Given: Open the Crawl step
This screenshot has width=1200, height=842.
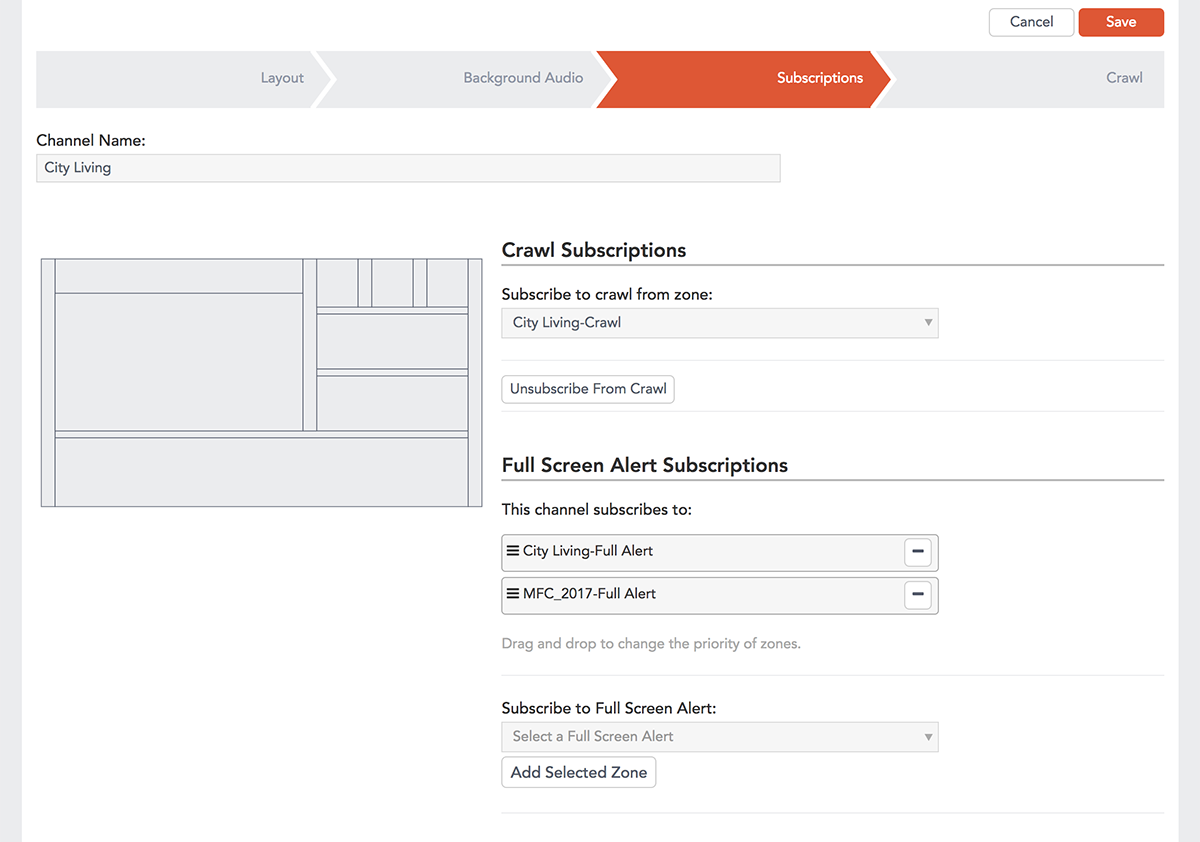Looking at the screenshot, I should coord(1123,78).
